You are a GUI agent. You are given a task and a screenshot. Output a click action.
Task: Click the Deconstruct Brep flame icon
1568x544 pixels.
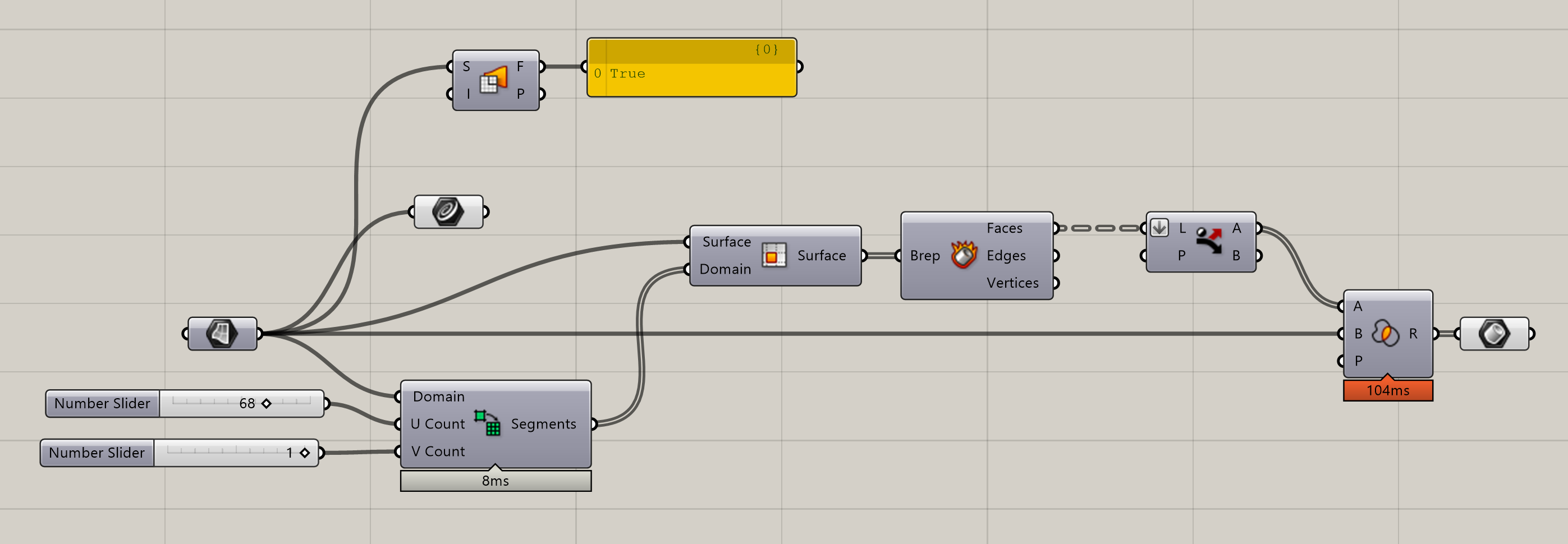(964, 256)
